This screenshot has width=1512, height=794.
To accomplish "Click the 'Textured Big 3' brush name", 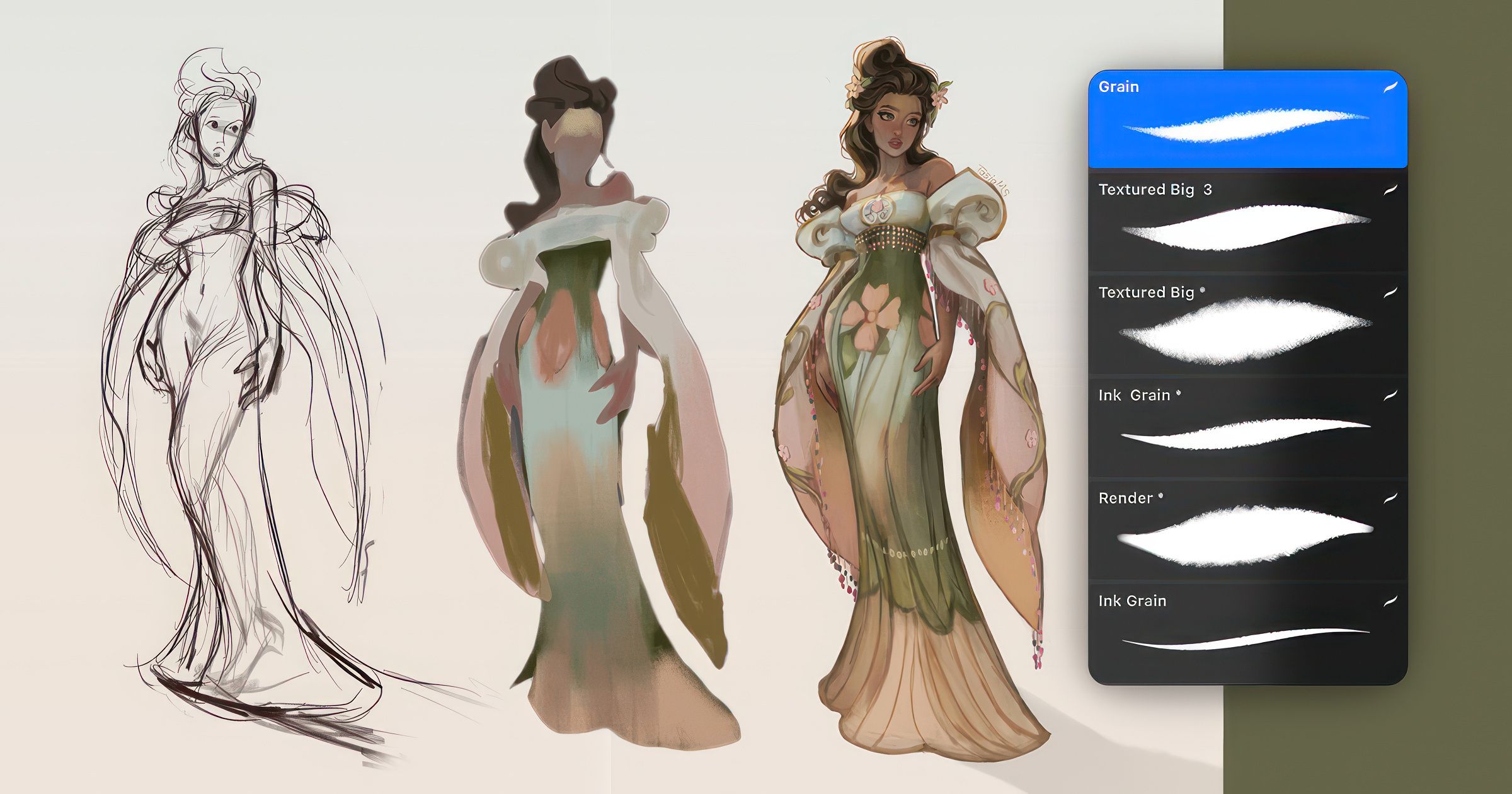I will point(1155,190).
